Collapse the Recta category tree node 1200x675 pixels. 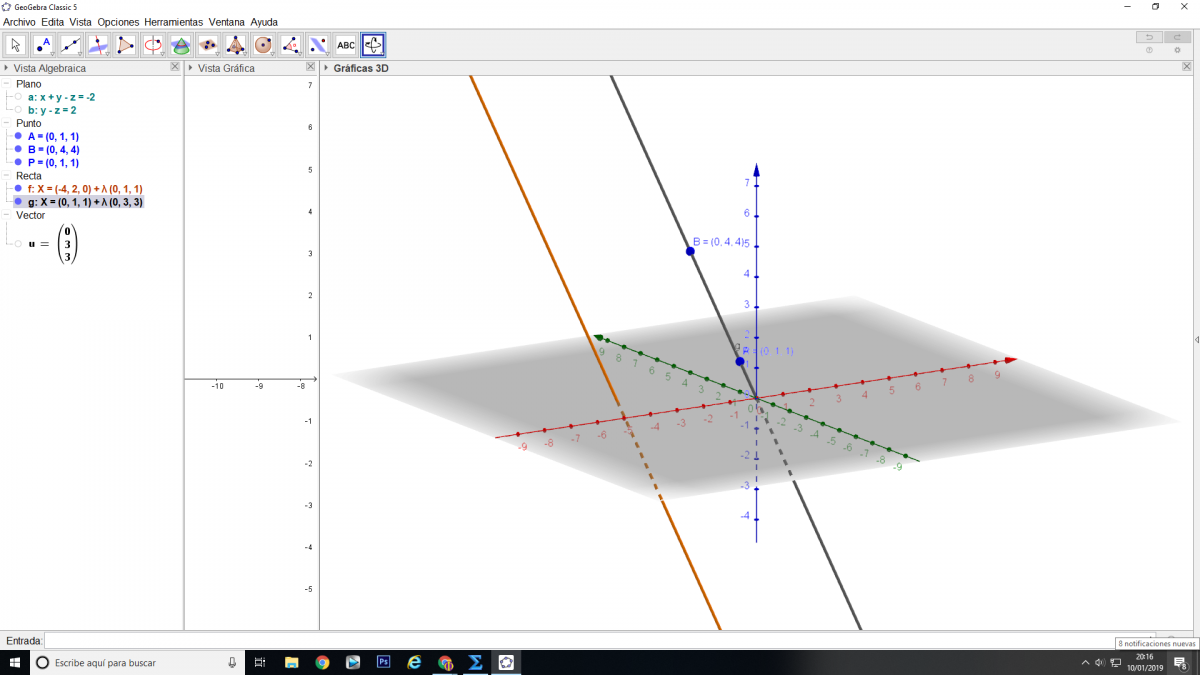[6, 176]
